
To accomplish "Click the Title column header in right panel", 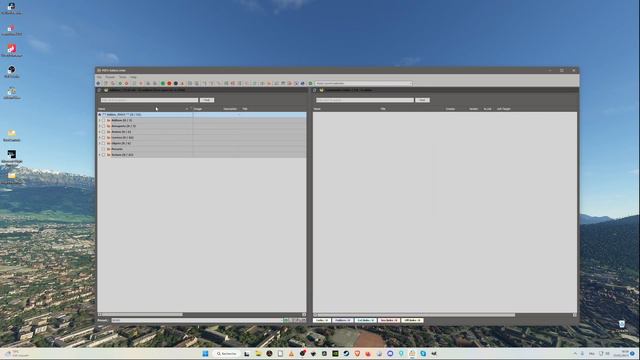I will (383, 109).
